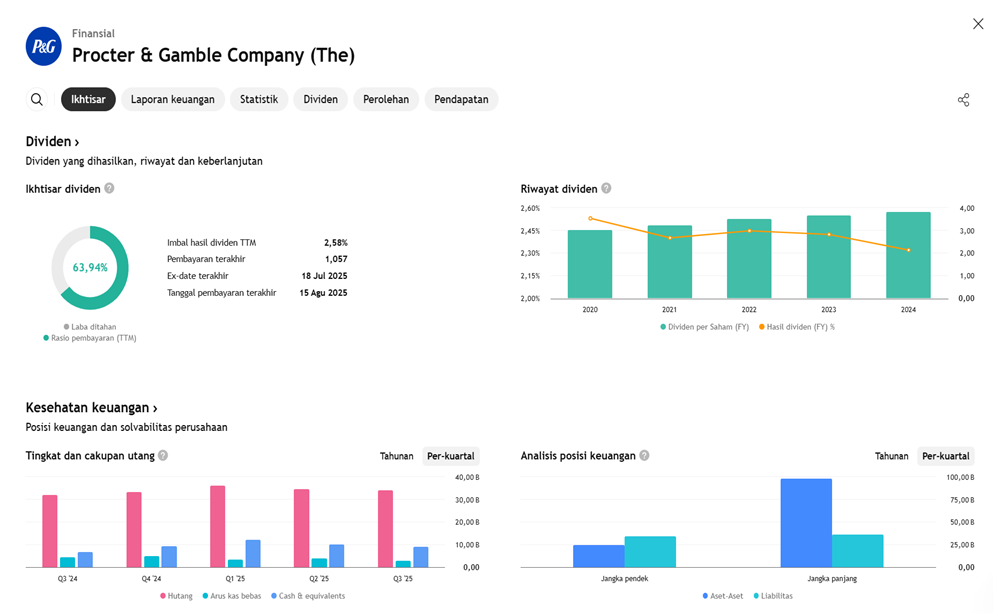Go to the Dividen tab
This screenshot has width=993, height=614.
pyautogui.click(x=320, y=99)
